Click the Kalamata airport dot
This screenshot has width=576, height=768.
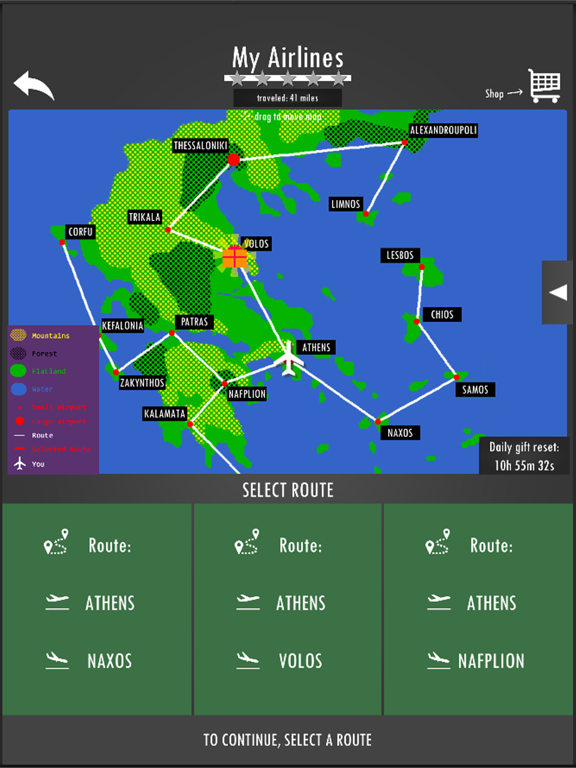tap(190, 424)
